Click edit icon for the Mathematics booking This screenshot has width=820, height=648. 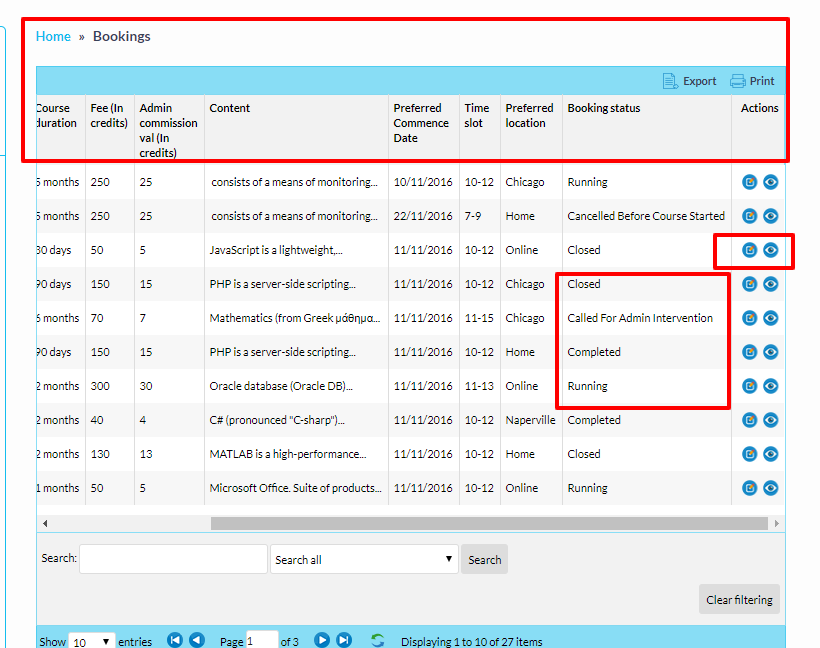750,318
